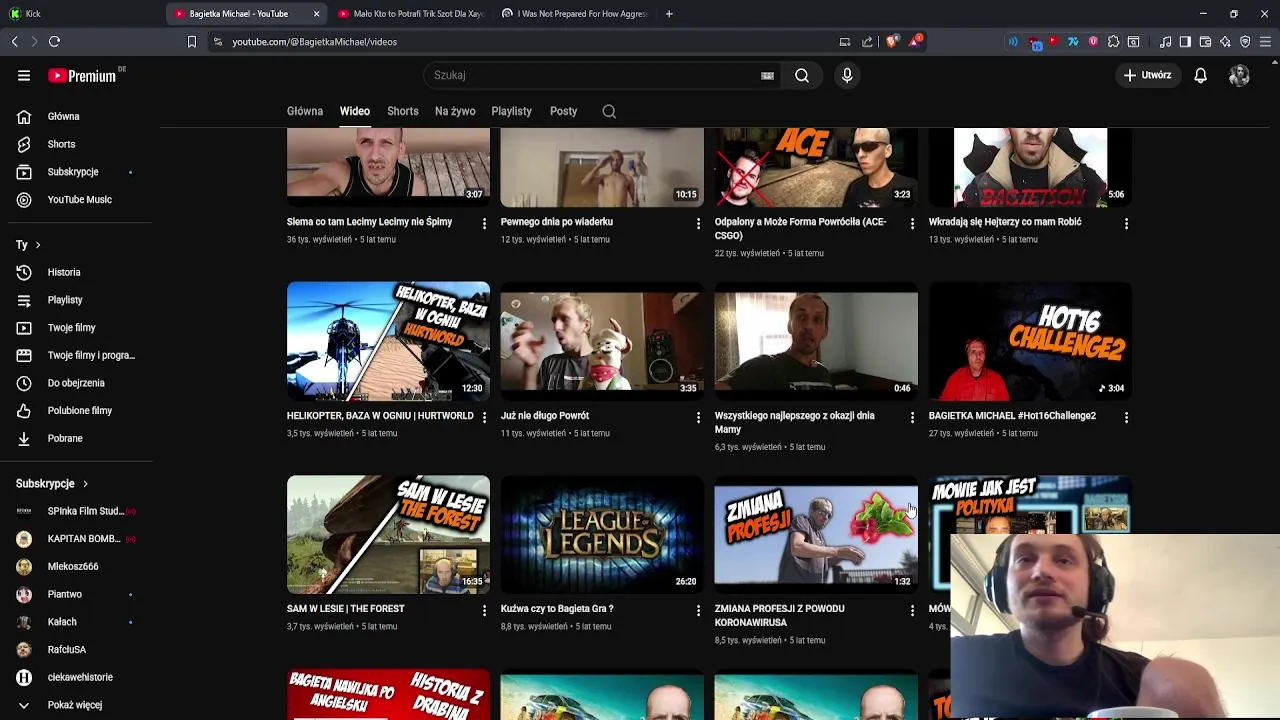Expand the Subskrypcje section header

click(52, 483)
